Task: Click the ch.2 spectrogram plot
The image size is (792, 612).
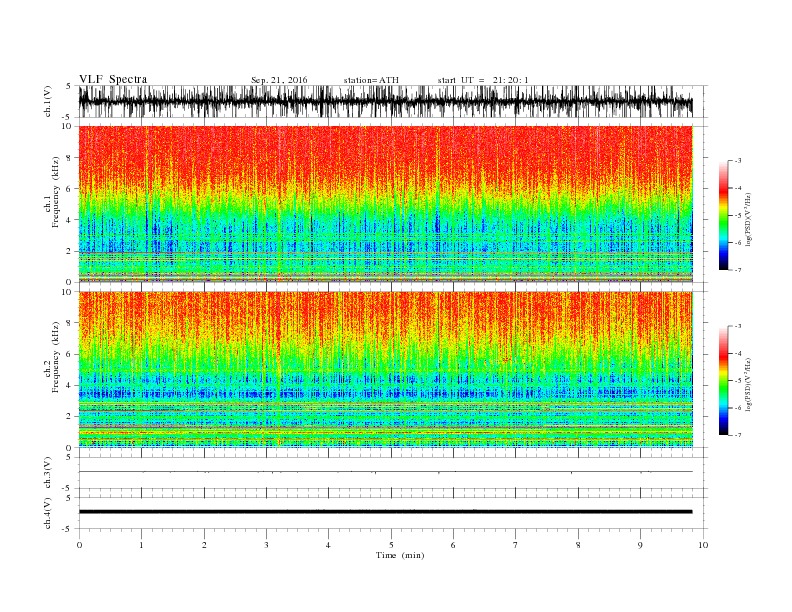Action: pyautogui.click(x=385, y=369)
